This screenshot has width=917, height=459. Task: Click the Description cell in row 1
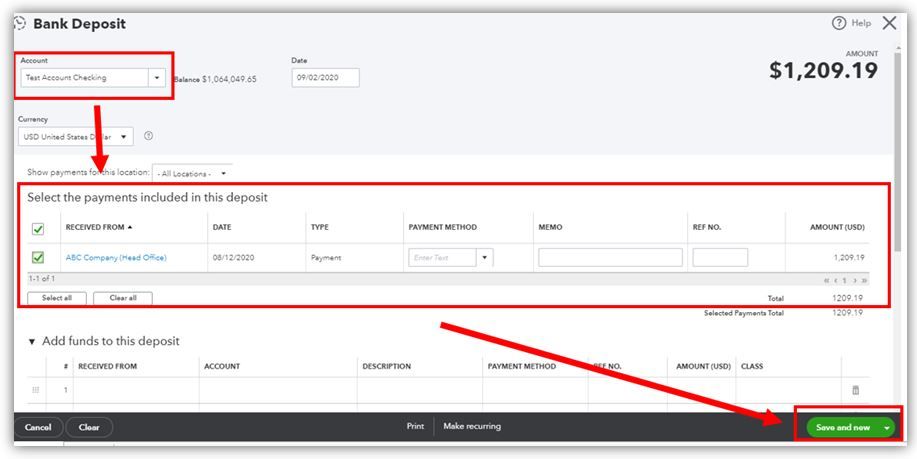coord(420,390)
